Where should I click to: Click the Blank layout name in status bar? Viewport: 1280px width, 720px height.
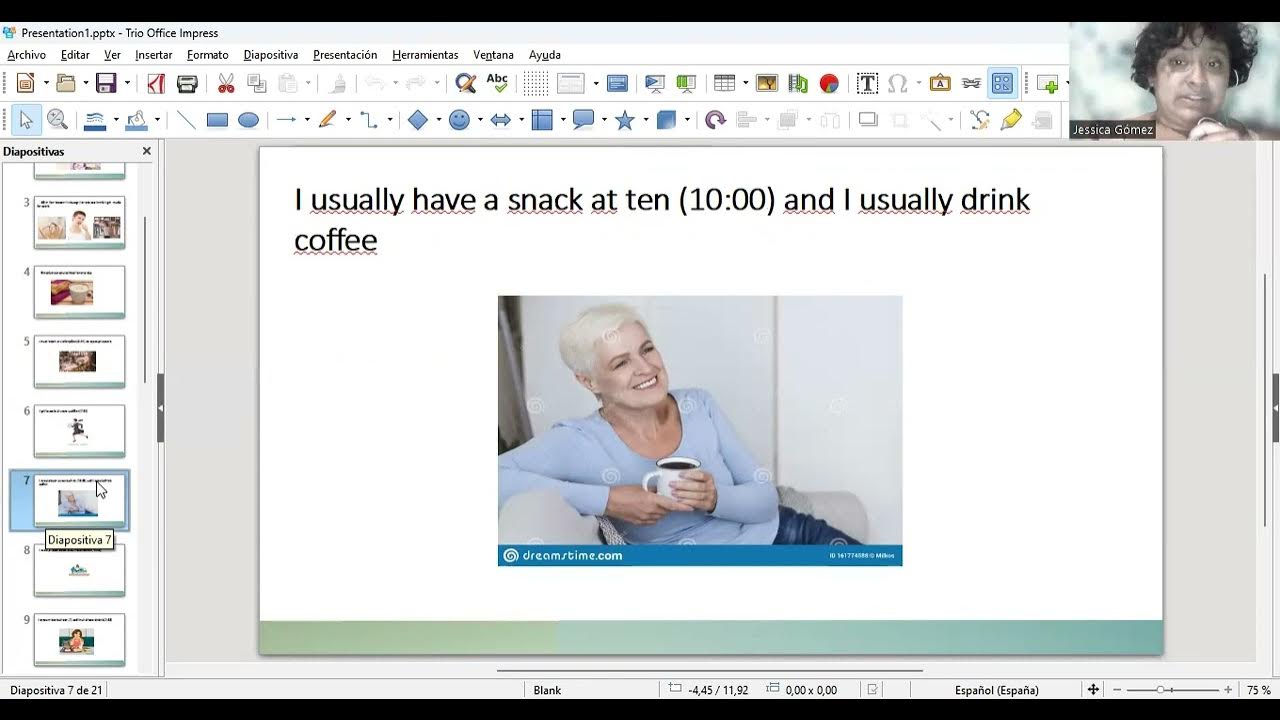pyautogui.click(x=547, y=690)
